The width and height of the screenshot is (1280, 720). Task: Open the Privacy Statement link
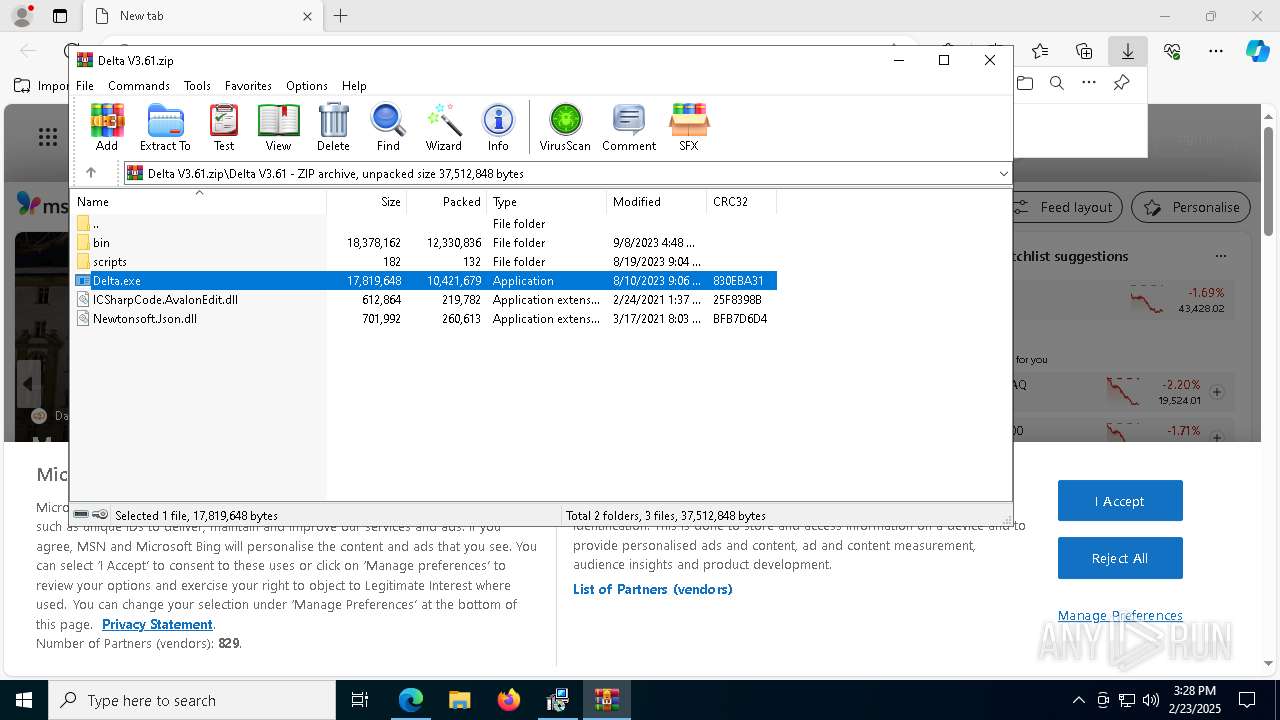coord(157,624)
